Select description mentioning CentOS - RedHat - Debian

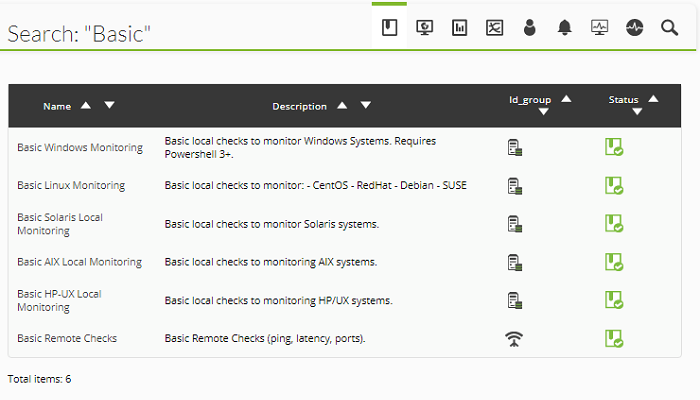pos(316,185)
